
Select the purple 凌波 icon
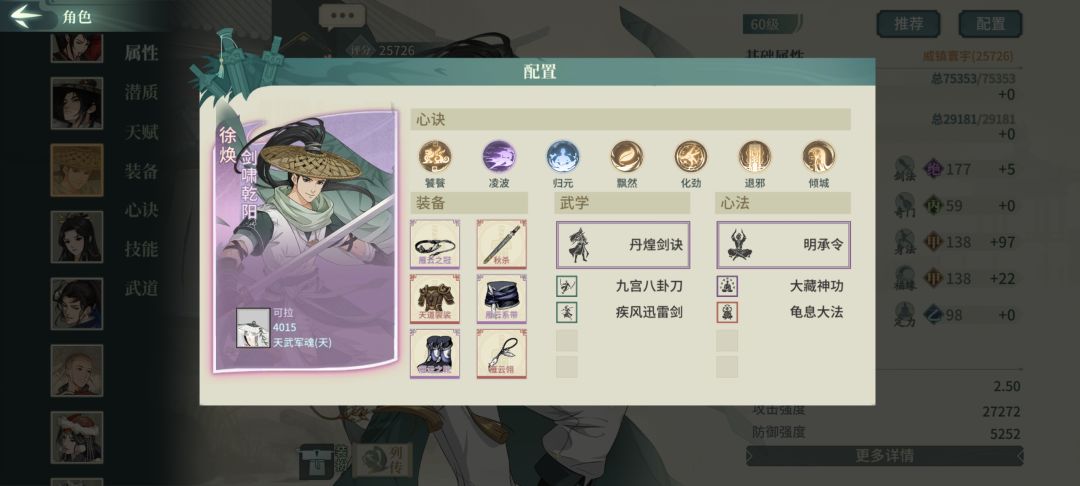click(499, 156)
